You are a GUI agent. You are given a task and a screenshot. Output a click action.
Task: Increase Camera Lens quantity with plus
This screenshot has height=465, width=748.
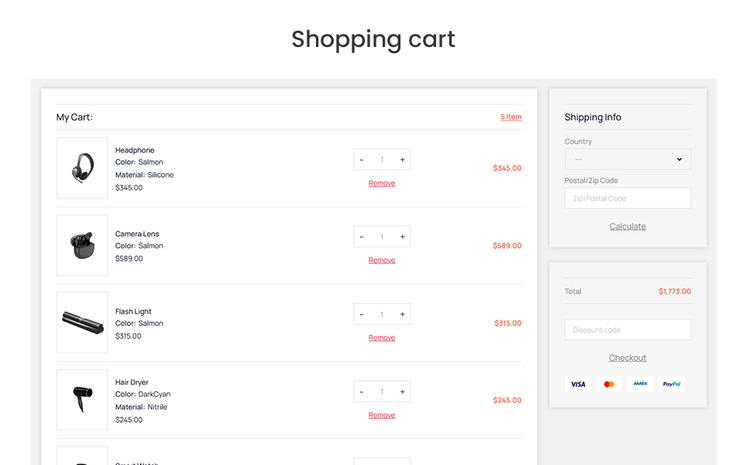pos(402,237)
